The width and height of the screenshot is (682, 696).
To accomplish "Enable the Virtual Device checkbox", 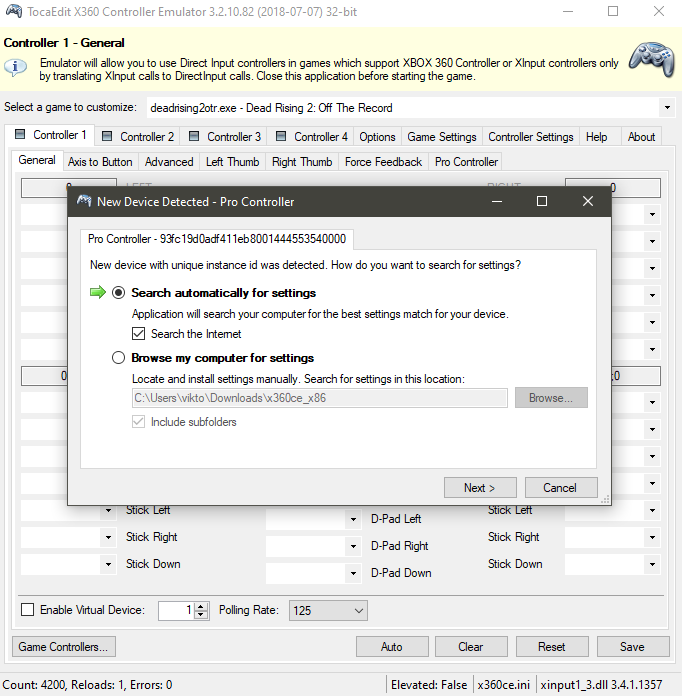I will click(x=28, y=609).
